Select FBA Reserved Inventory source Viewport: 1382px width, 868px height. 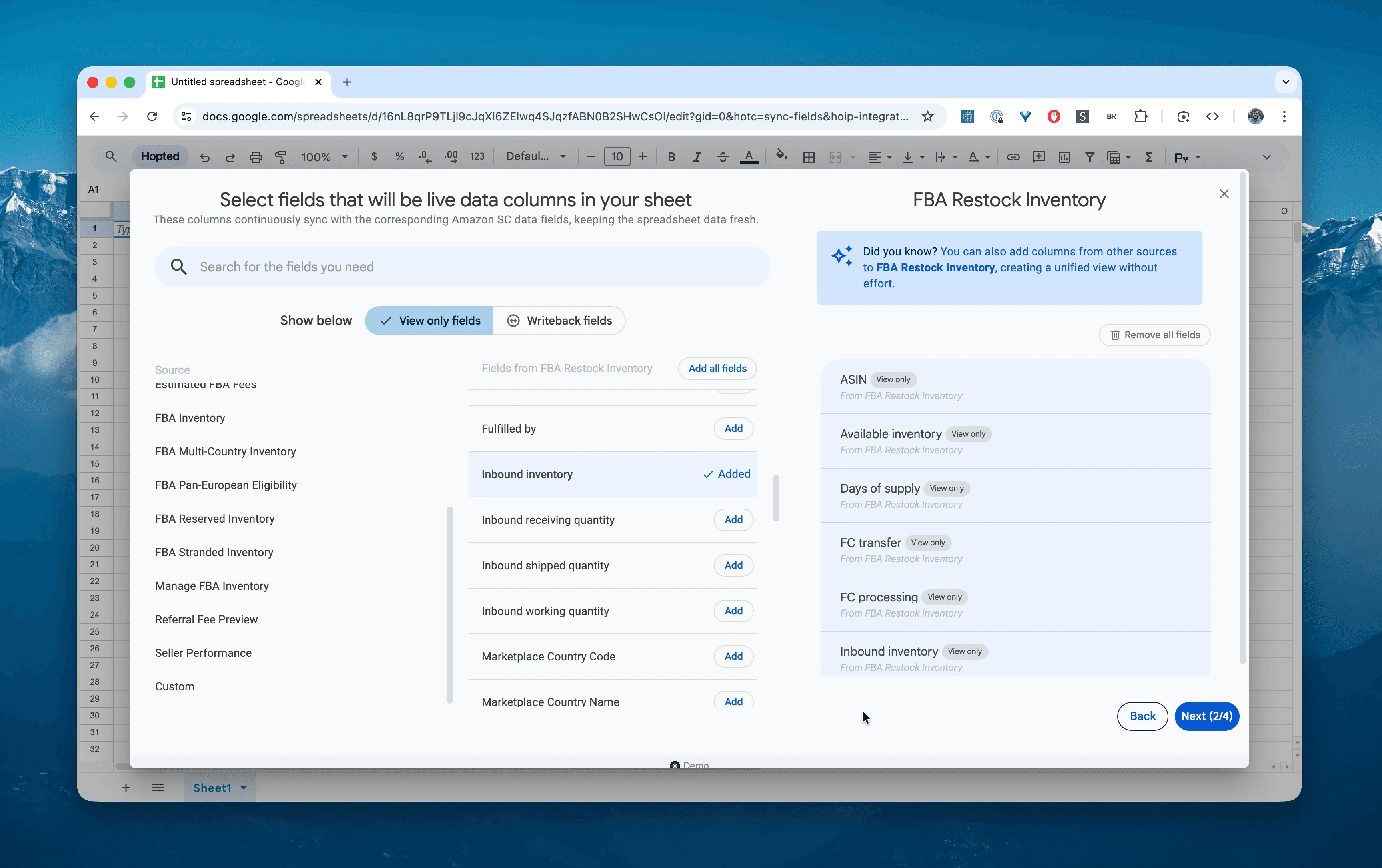pyautogui.click(x=215, y=519)
